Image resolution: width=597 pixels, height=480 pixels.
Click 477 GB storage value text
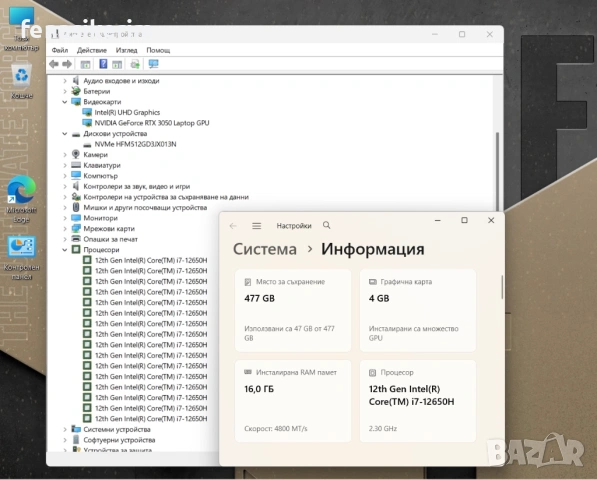pyautogui.click(x=259, y=298)
